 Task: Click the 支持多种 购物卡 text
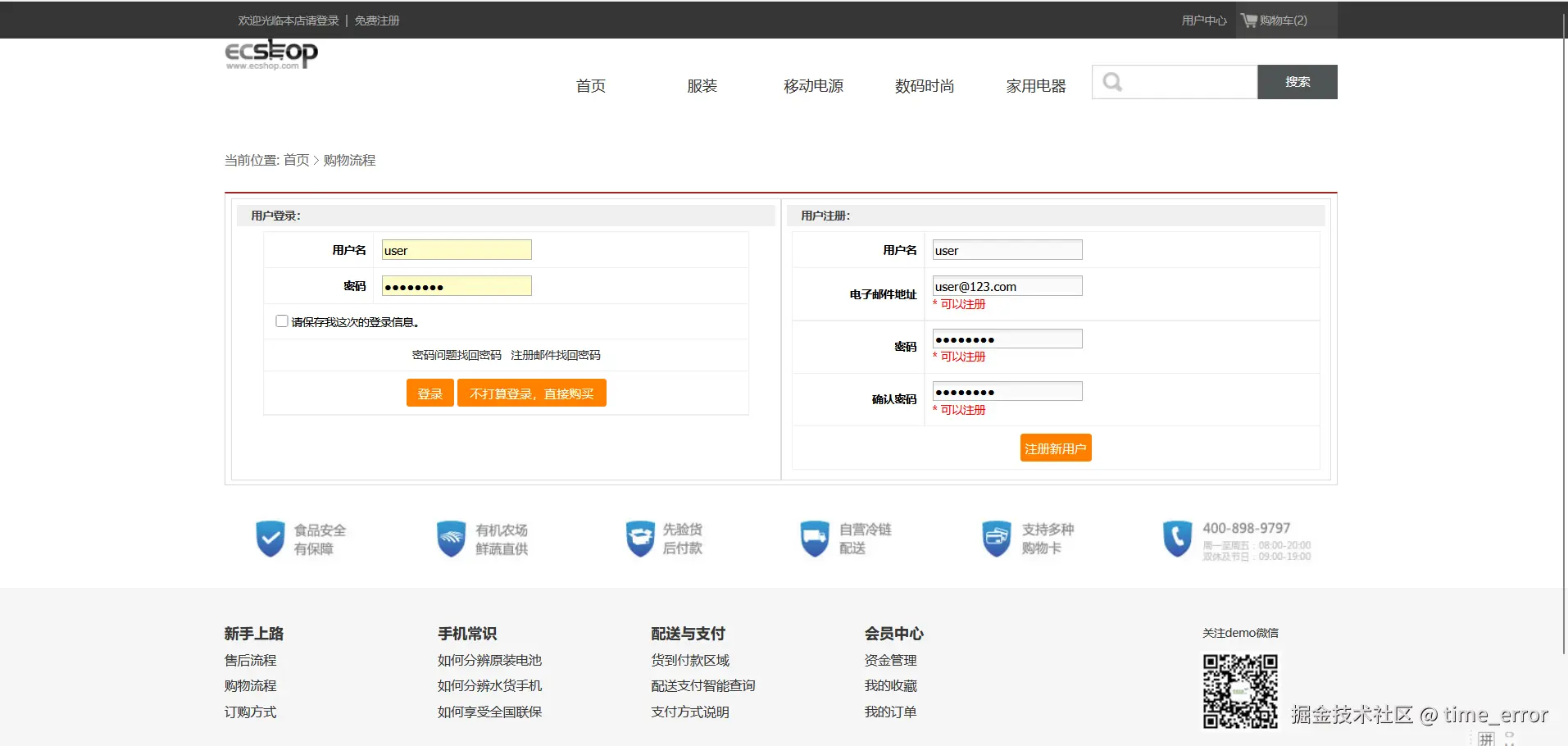click(1048, 539)
